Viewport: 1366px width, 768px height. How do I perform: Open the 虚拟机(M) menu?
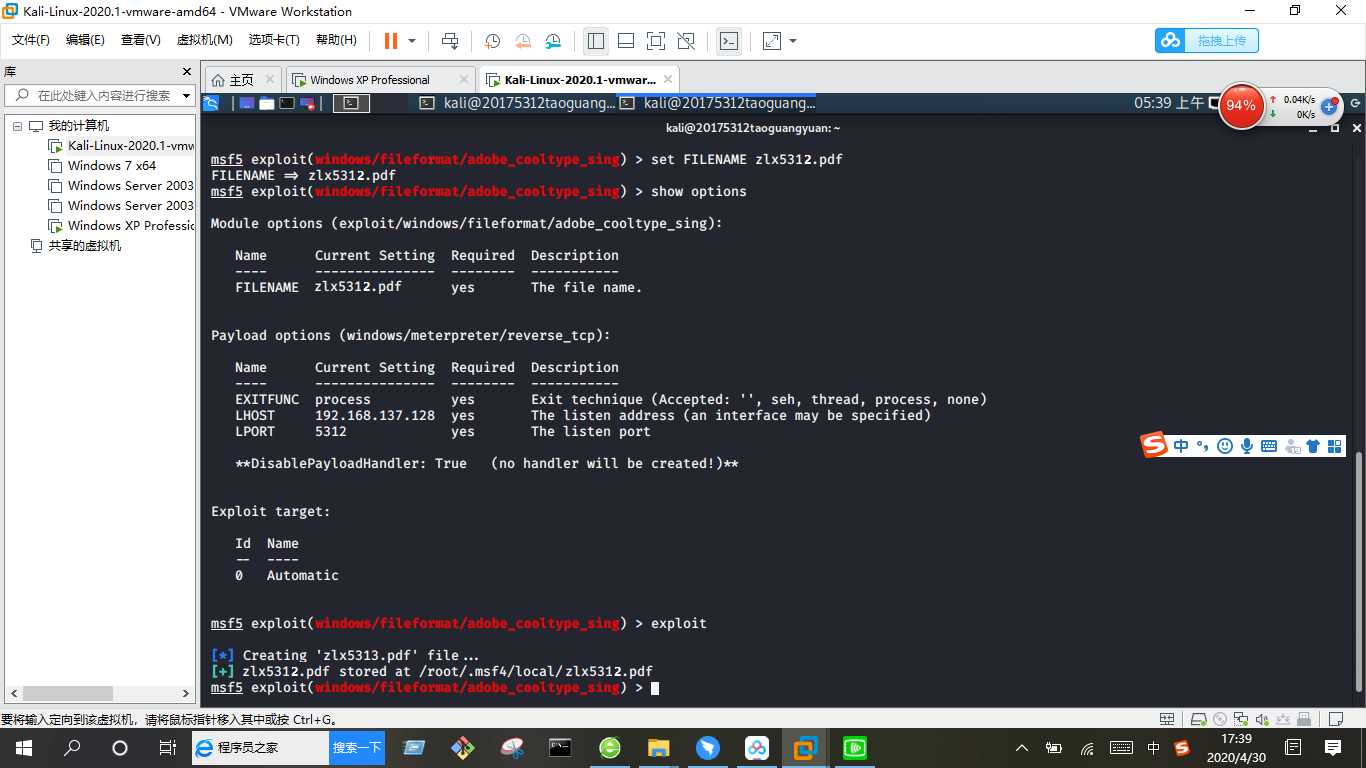coord(204,40)
